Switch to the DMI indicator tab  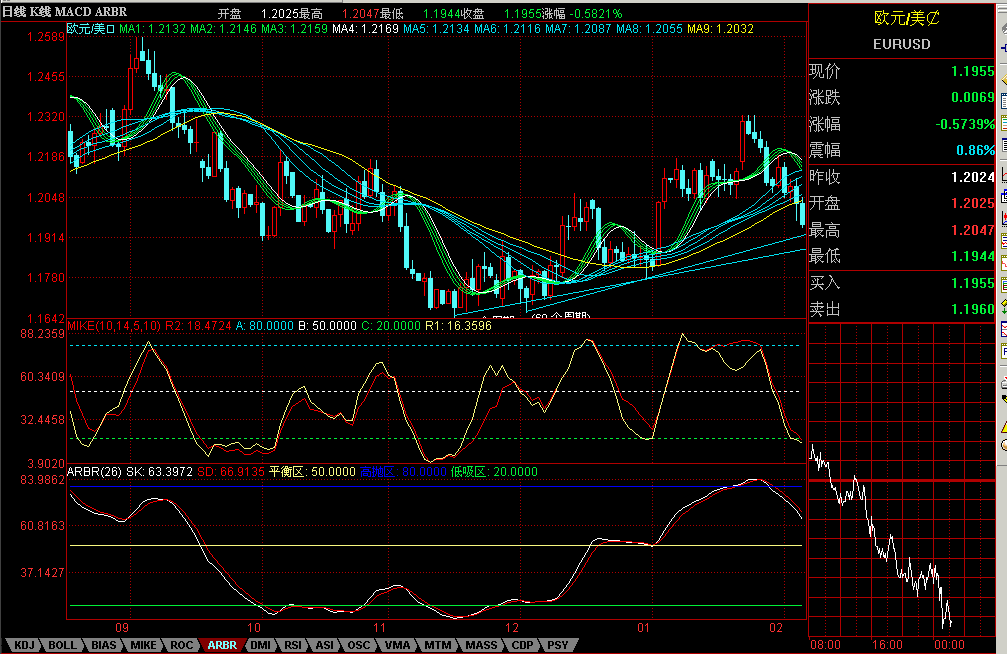pos(260,645)
